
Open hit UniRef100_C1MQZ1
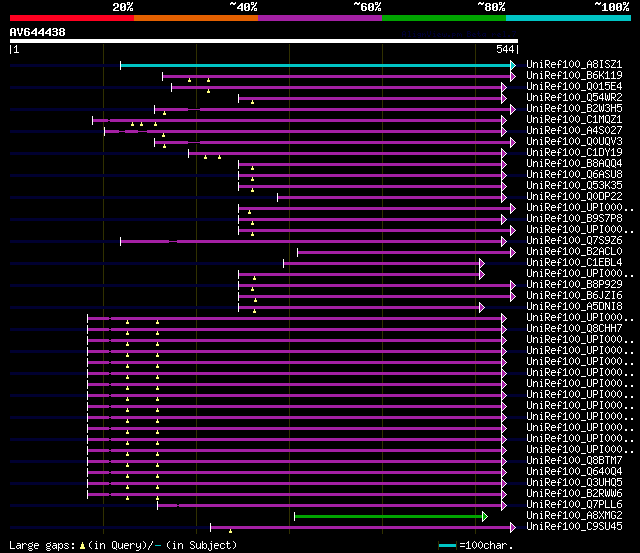pos(574,120)
